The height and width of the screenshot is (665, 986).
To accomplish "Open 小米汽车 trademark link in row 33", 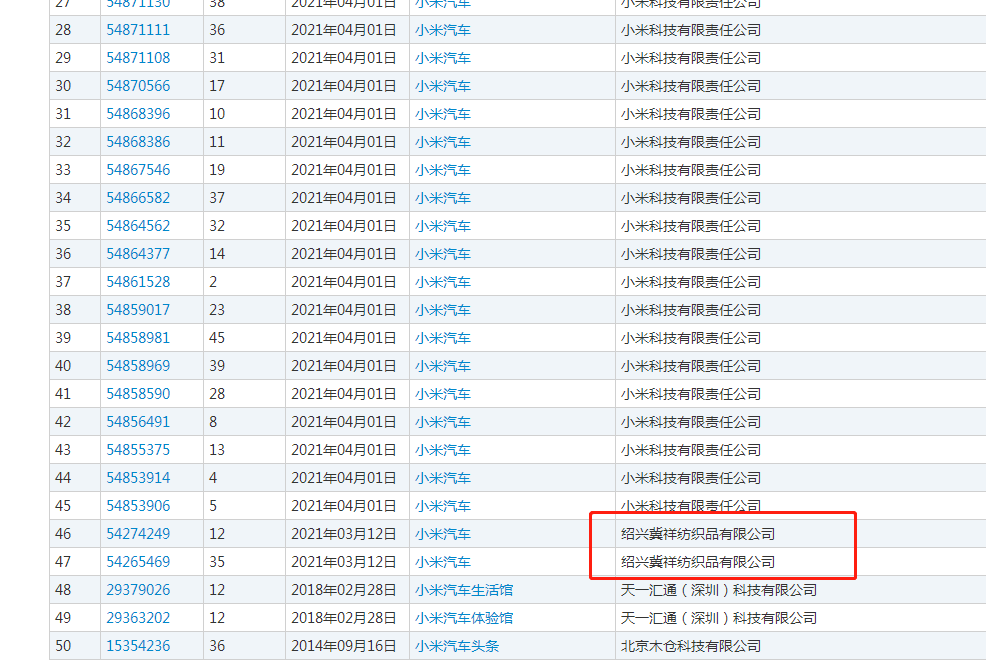I will pos(443,170).
